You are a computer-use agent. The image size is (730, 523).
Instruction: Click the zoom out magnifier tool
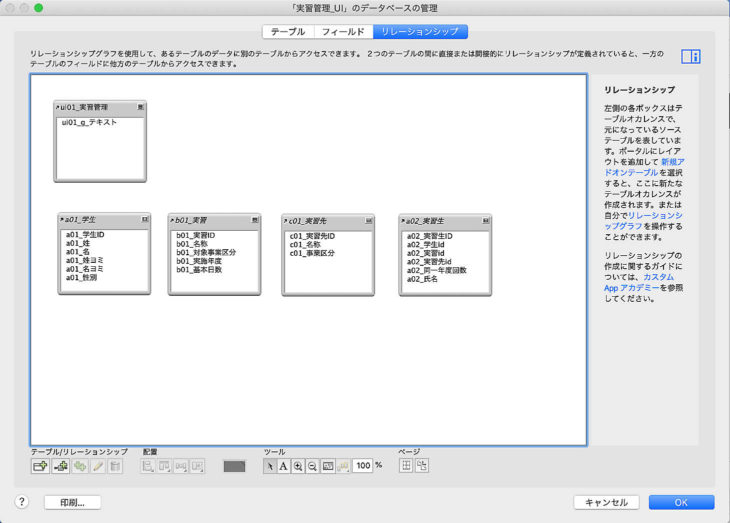pyautogui.click(x=312, y=466)
